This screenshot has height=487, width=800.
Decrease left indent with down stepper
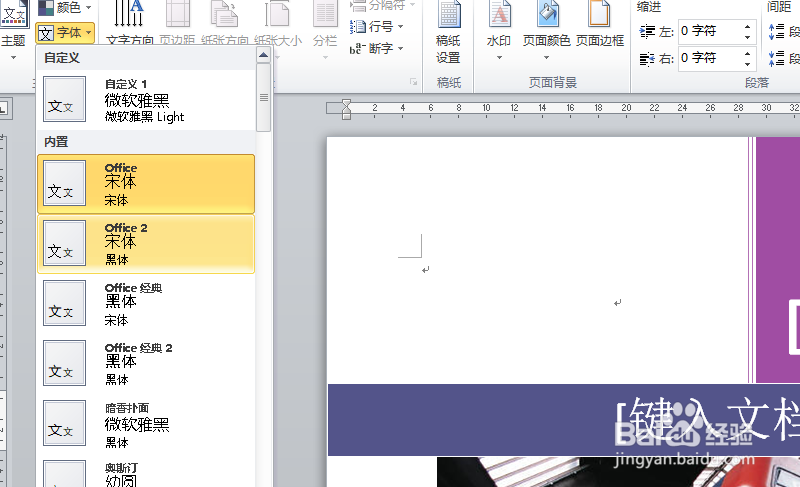(x=747, y=37)
